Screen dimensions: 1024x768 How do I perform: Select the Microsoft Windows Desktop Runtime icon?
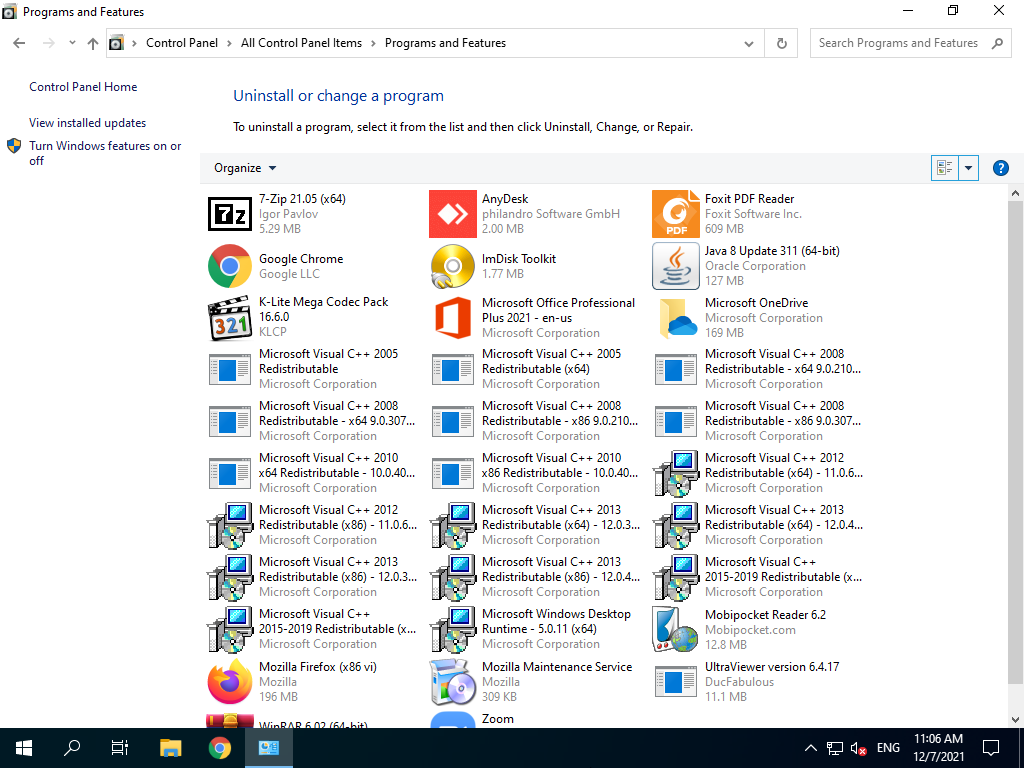point(453,630)
